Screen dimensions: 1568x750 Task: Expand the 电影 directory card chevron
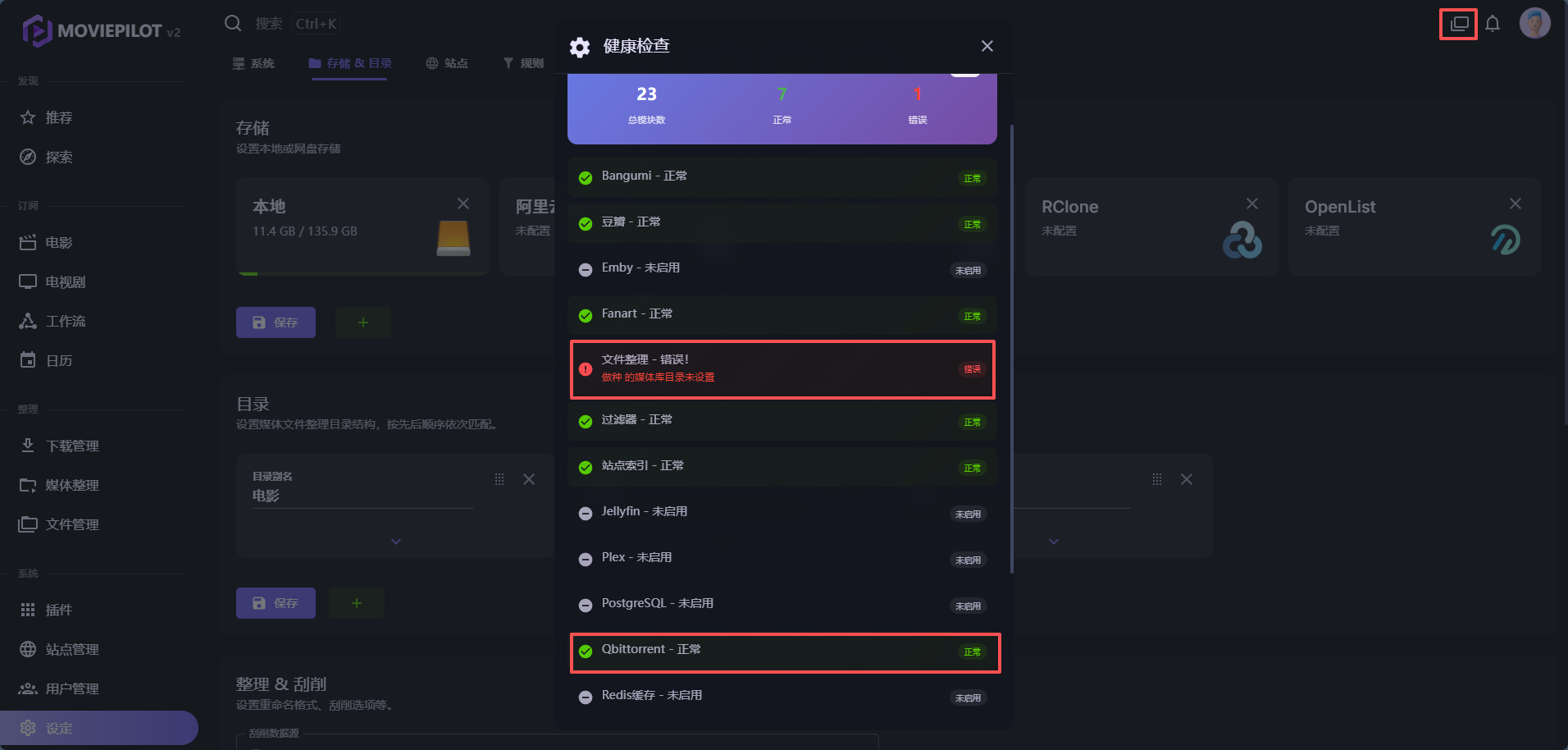[x=396, y=542]
